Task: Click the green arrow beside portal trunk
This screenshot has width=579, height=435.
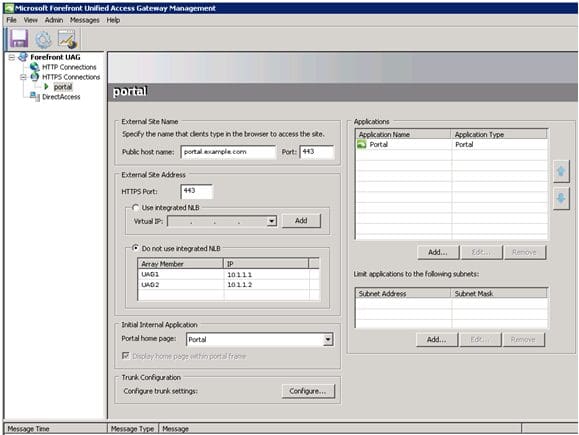Action: click(x=46, y=87)
